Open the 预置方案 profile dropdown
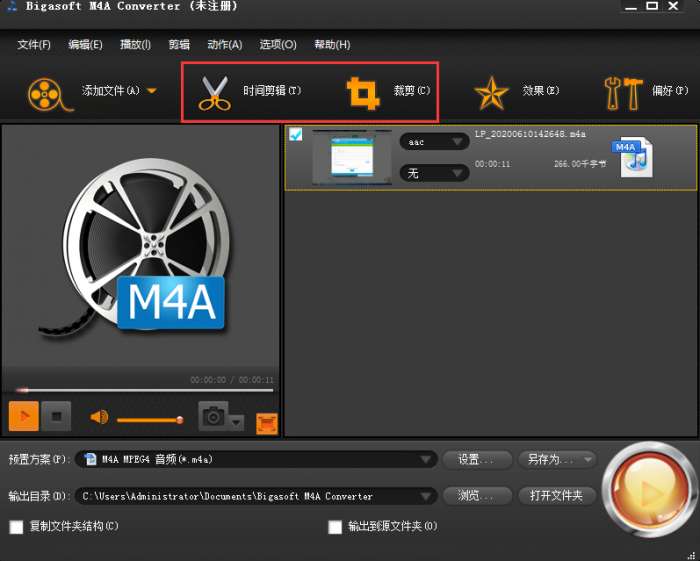 256,459
